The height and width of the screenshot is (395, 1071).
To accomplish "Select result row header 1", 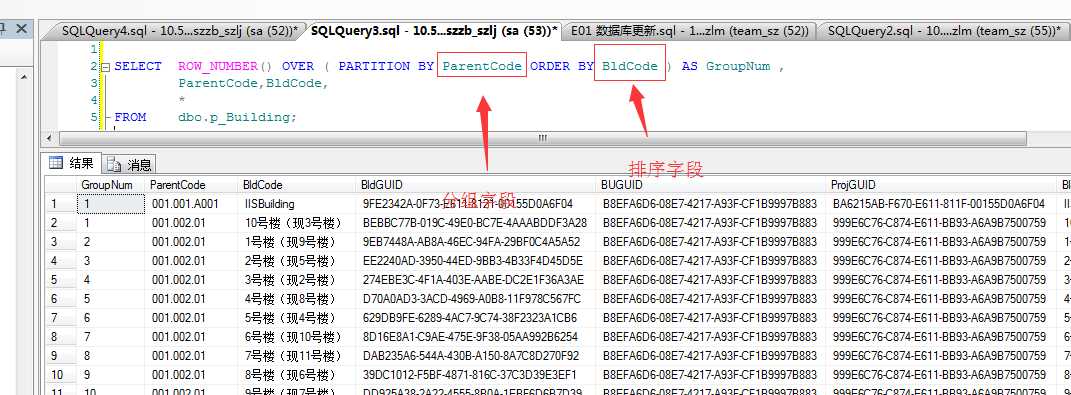I will 60,204.
